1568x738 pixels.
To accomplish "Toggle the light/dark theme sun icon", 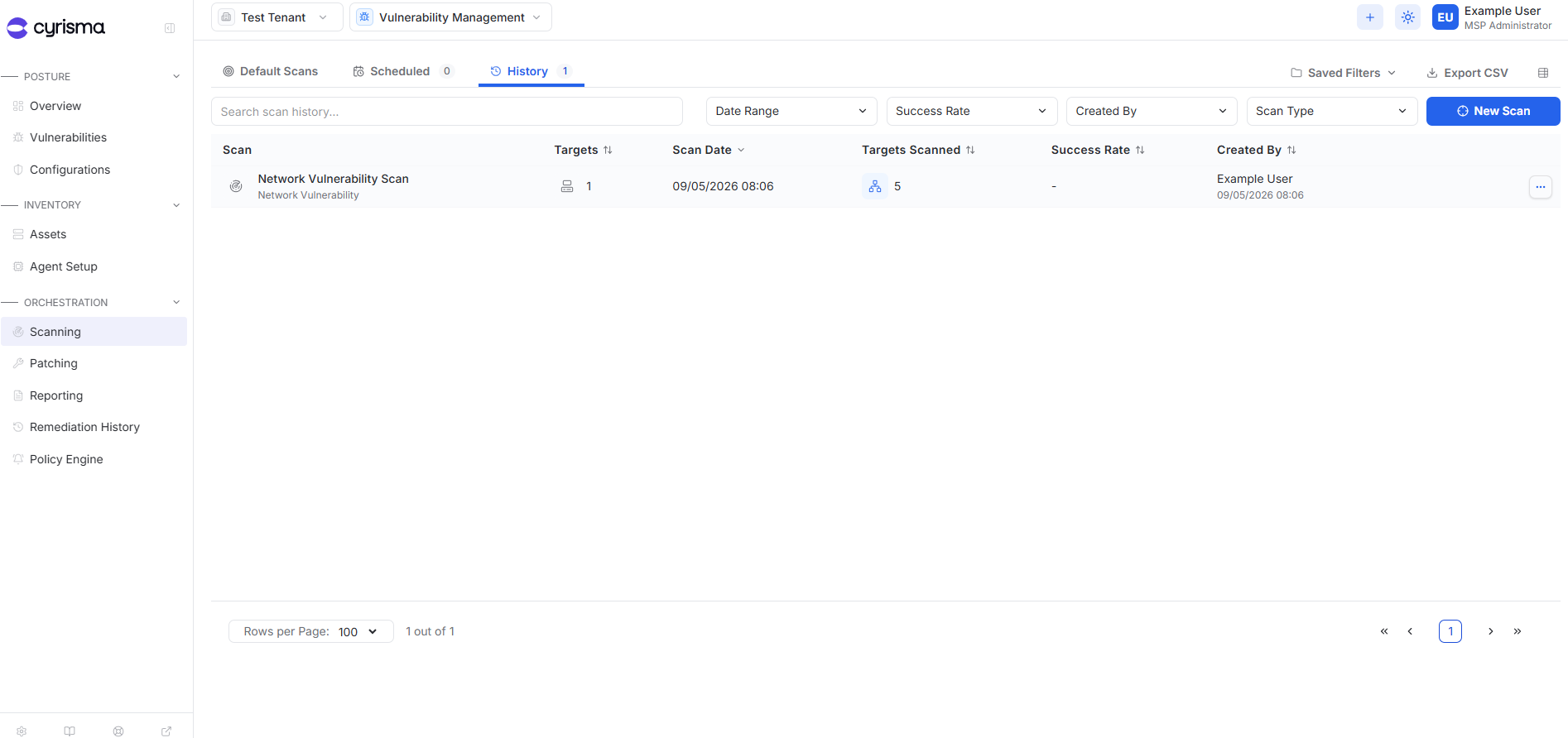I will pos(1408,17).
